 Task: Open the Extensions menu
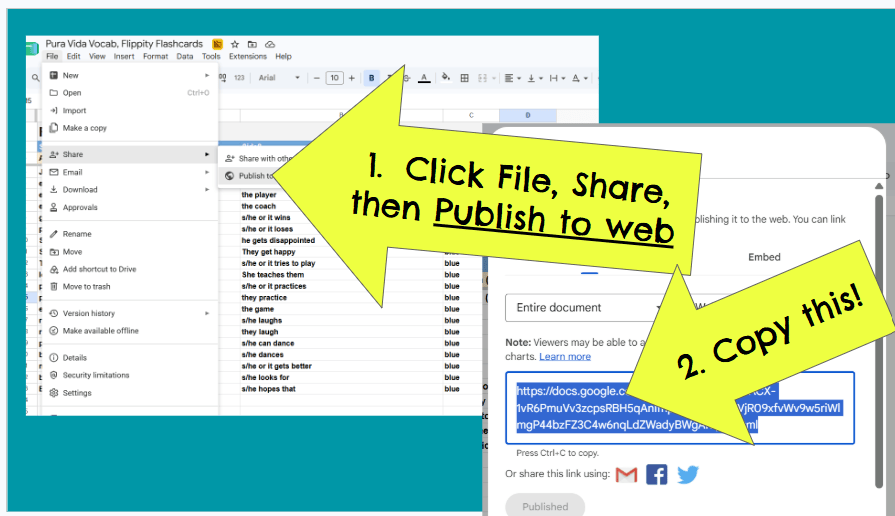pyautogui.click(x=248, y=57)
